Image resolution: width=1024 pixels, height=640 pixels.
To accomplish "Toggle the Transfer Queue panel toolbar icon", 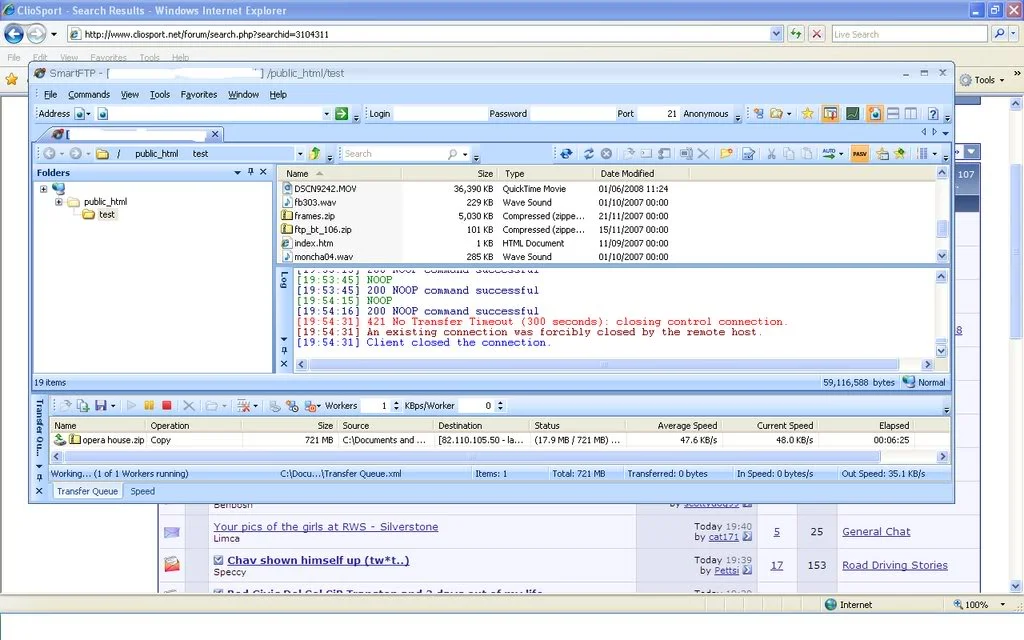I will pyautogui.click(x=830, y=114).
